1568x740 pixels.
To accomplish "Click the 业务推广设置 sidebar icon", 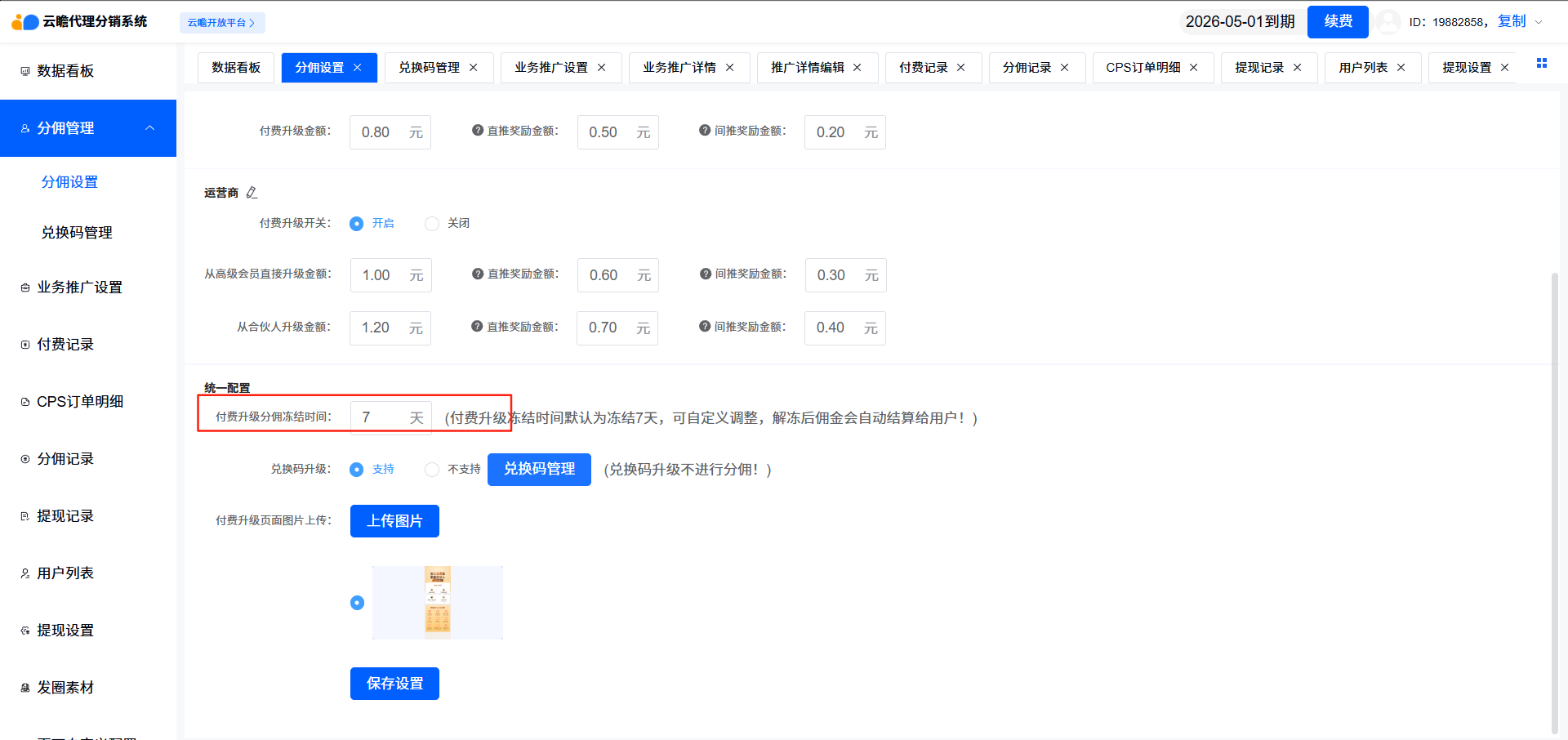I will 25,288.
